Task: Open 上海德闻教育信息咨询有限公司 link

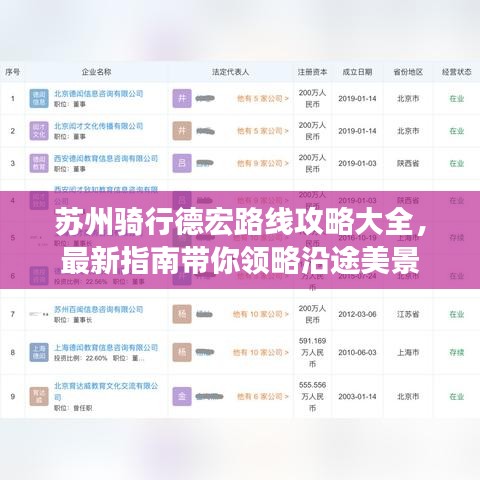Action: [x=106, y=348]
